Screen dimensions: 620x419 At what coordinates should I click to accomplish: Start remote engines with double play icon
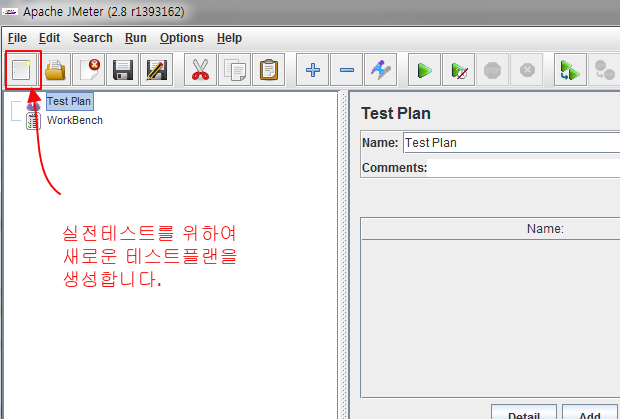coord(570,70)
